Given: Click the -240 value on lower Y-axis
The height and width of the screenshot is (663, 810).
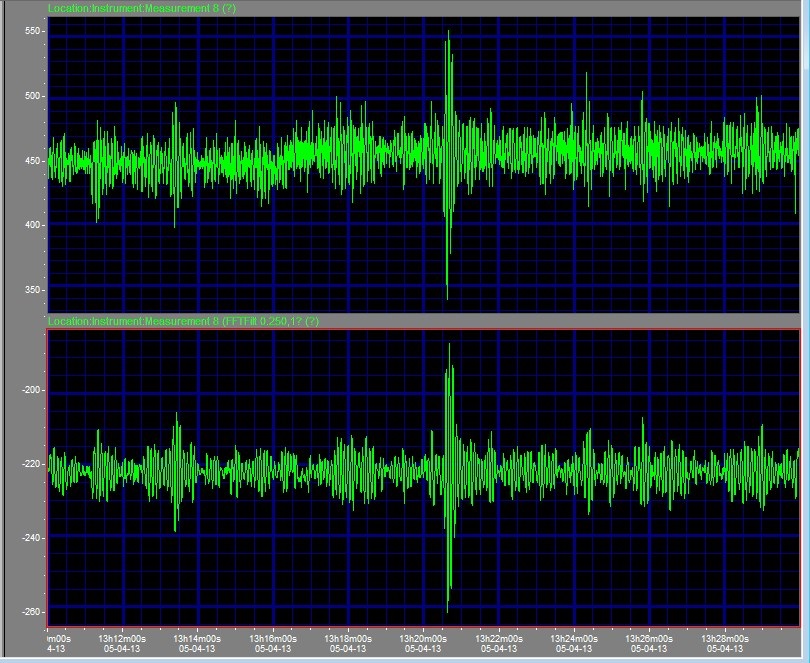Looking at the screenshot, I should [x=31, y=538].
